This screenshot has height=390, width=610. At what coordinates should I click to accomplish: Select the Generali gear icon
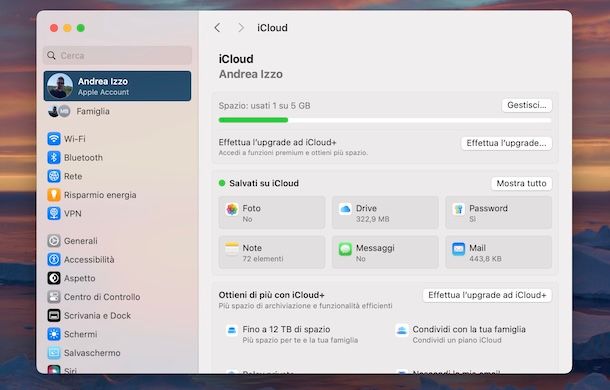54,241
